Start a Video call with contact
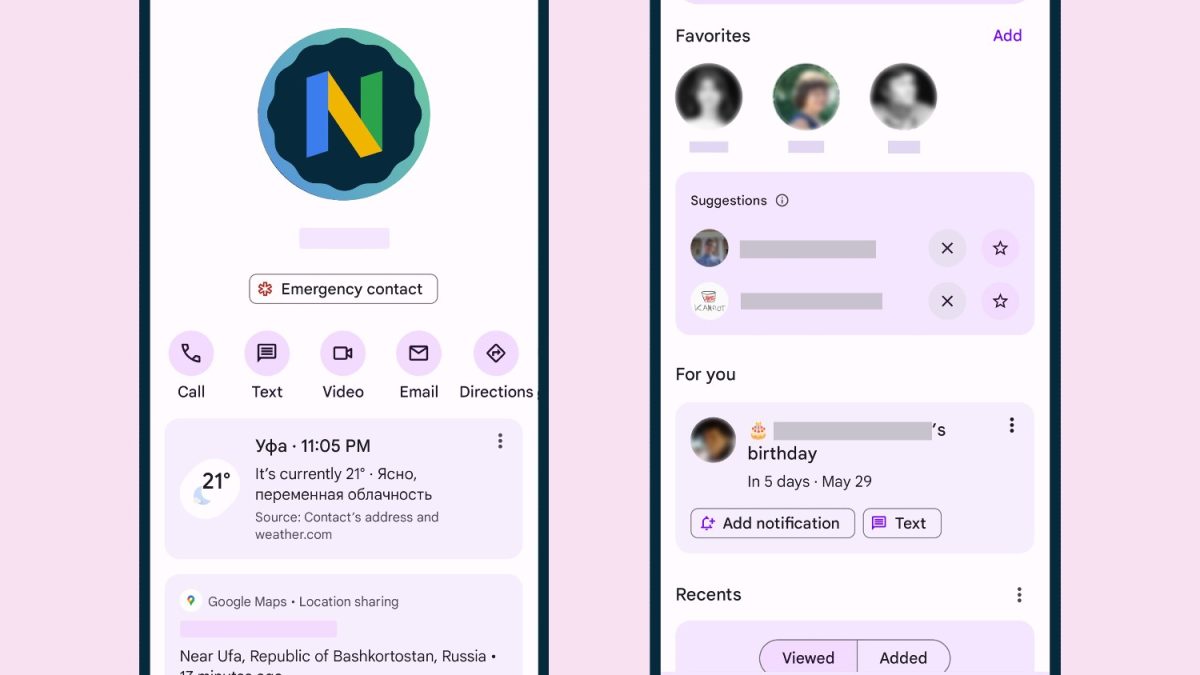Screen dimensions: 1200x675 coord(343,353)
